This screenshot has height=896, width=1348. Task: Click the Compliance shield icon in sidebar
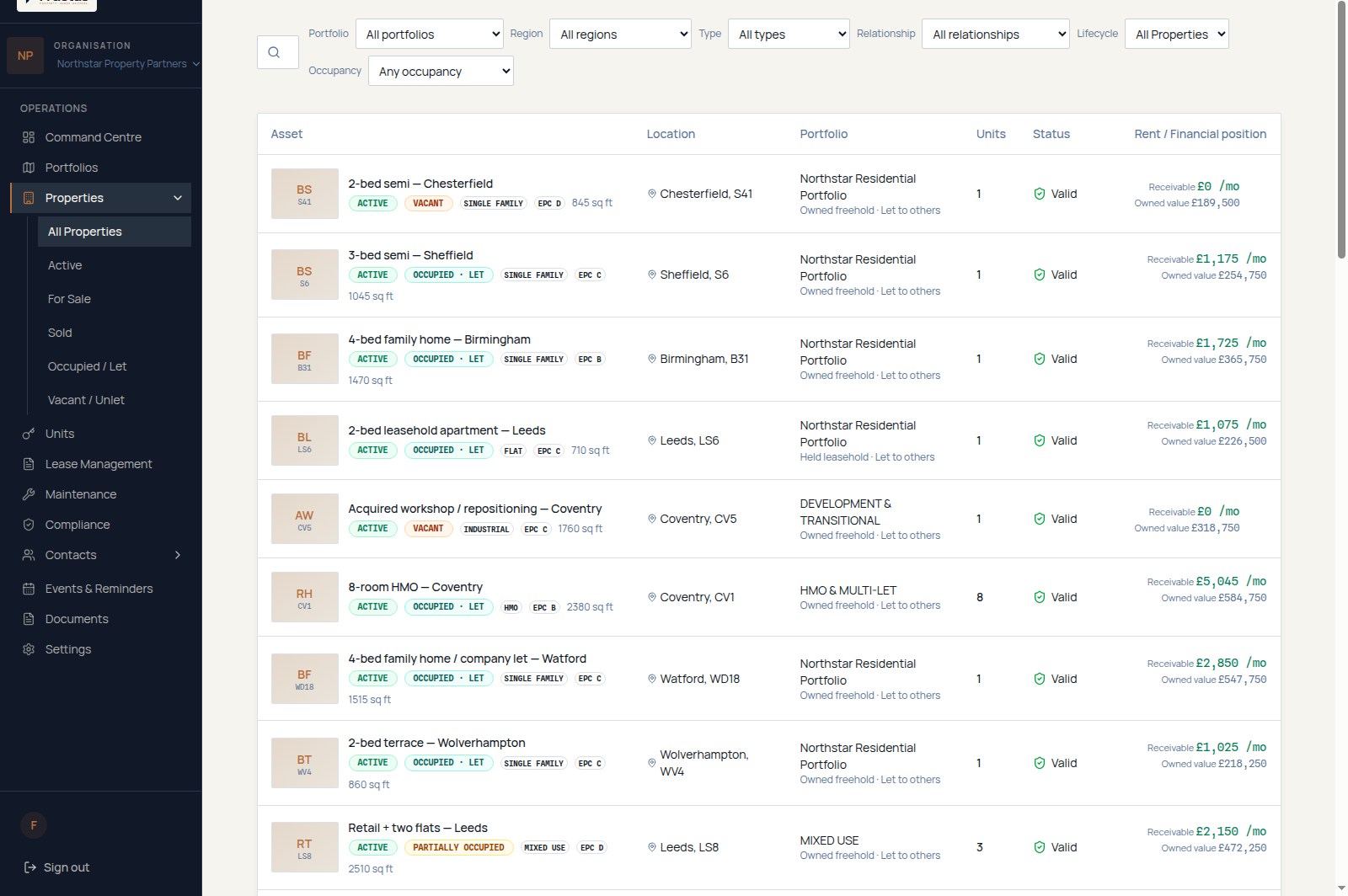(x=29, y=525)
